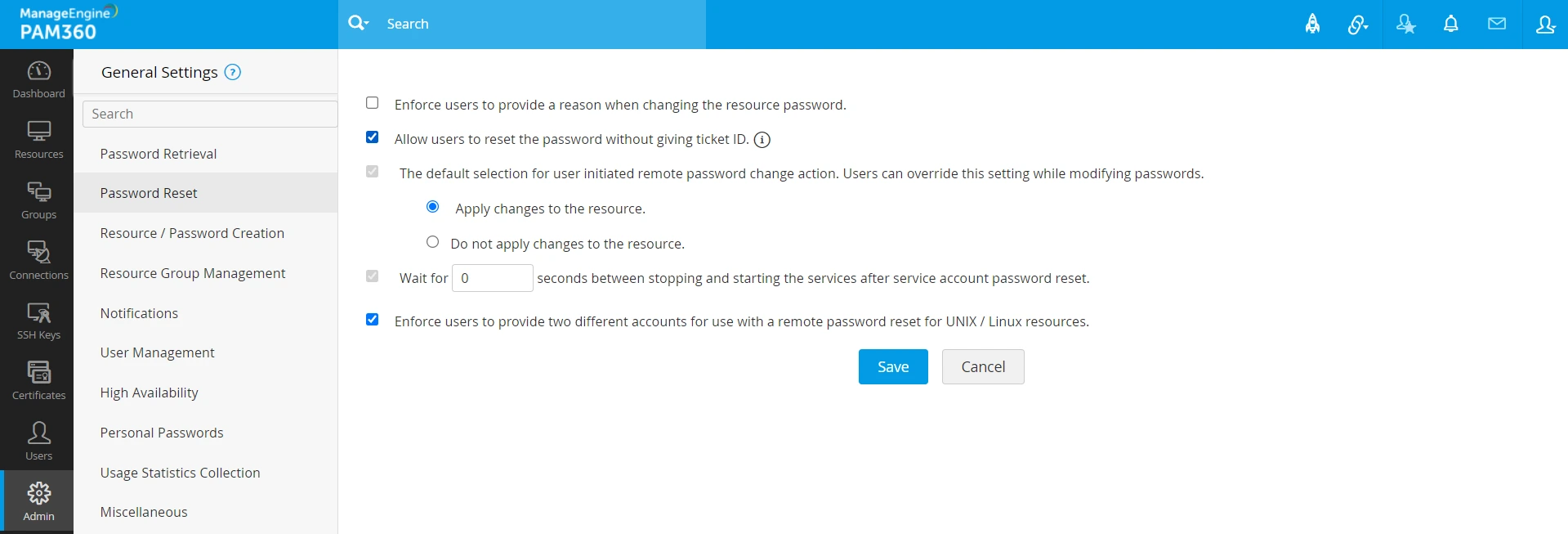
Task: Click inside the wait seconds field
Action: pyautogui.click(x=492, y=278)
